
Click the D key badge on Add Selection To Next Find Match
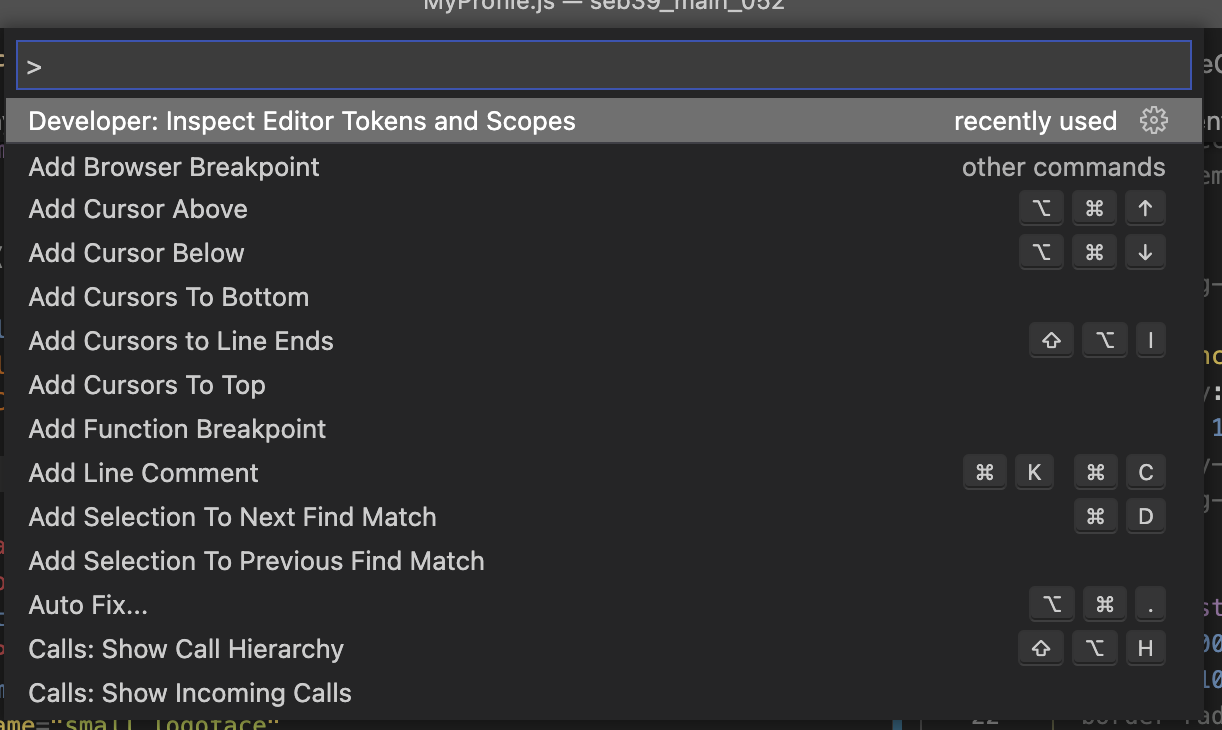pyautogui.click(x=1145, y=516)
